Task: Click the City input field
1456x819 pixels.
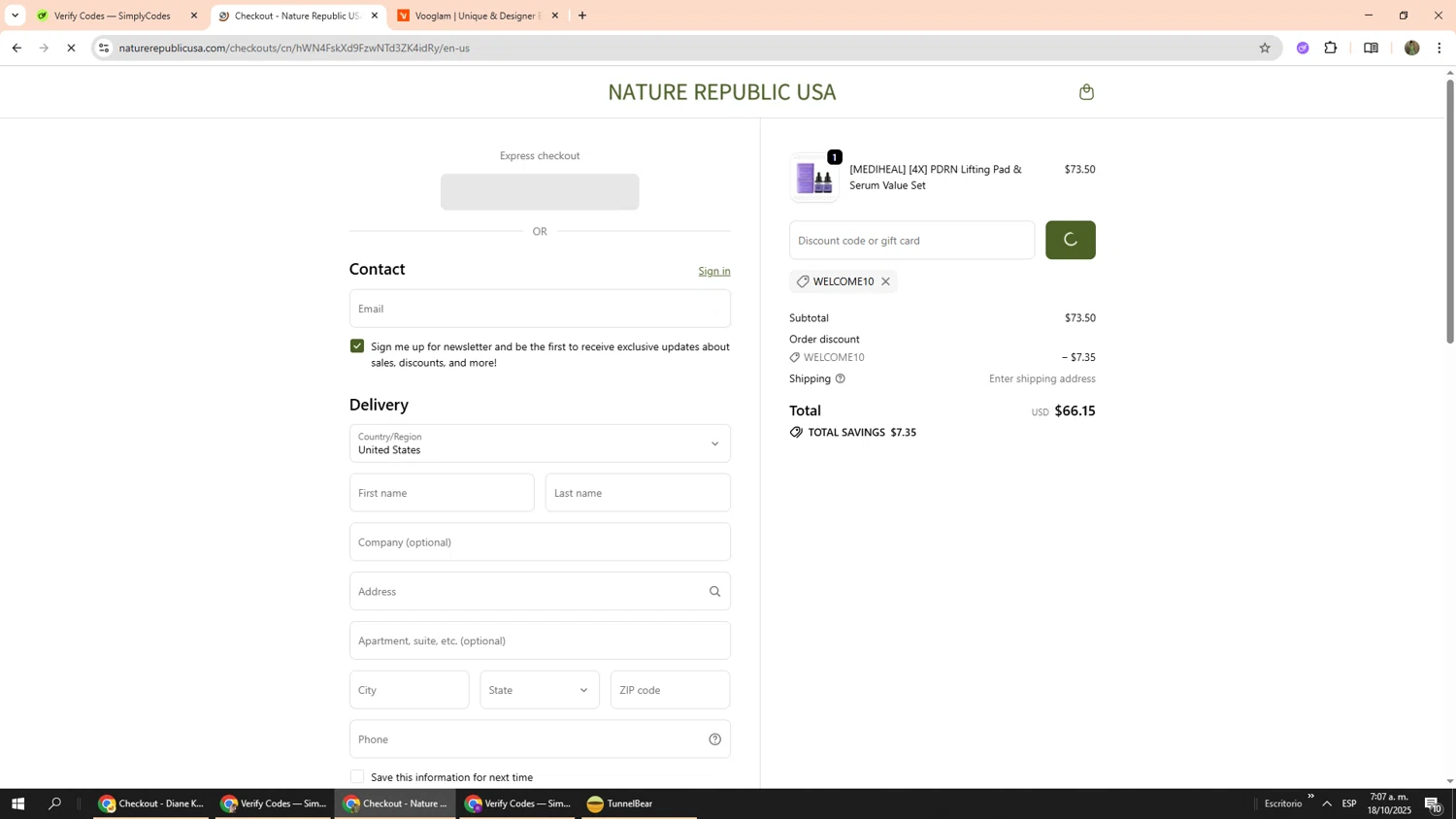Action: point(409,690)
